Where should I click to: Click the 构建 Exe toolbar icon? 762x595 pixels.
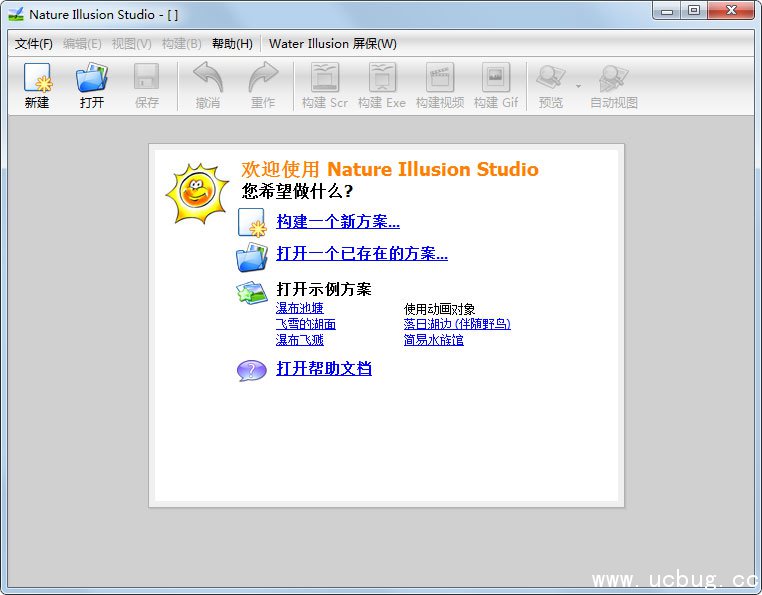(x=382, y=79)
